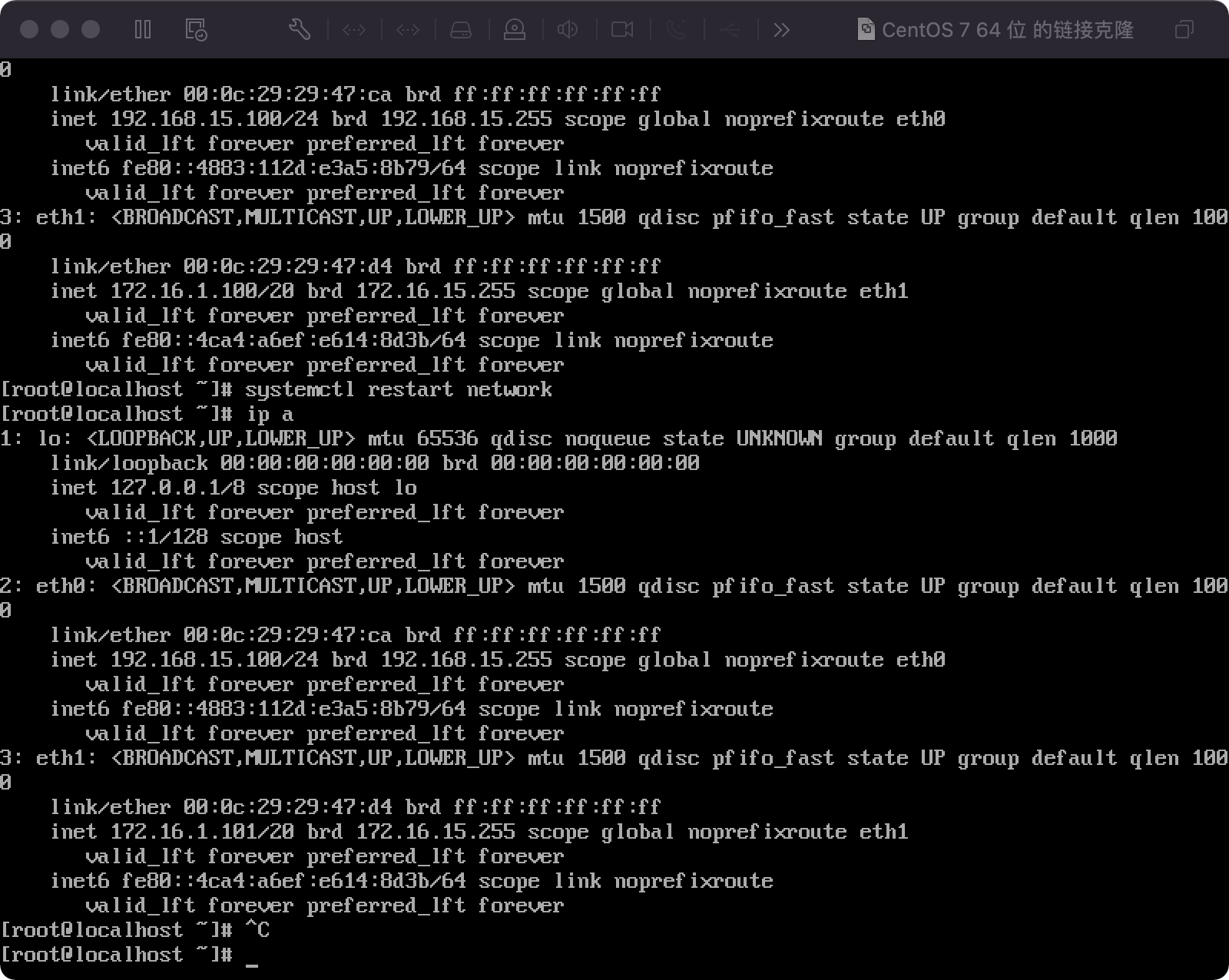This screenshot has width=1229, height=980.
Task: Click the sound card speaker icon
Action: (568, 30)
